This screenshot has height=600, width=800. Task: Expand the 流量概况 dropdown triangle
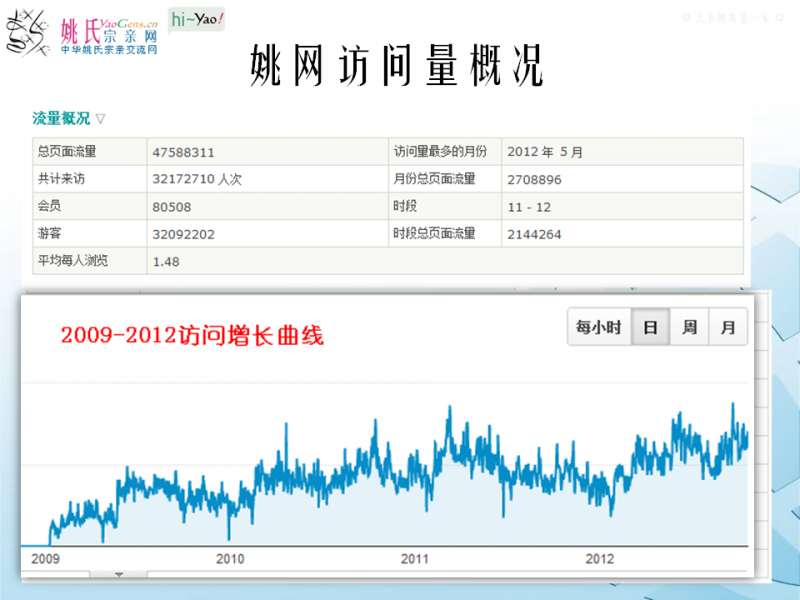coord(100,119)
